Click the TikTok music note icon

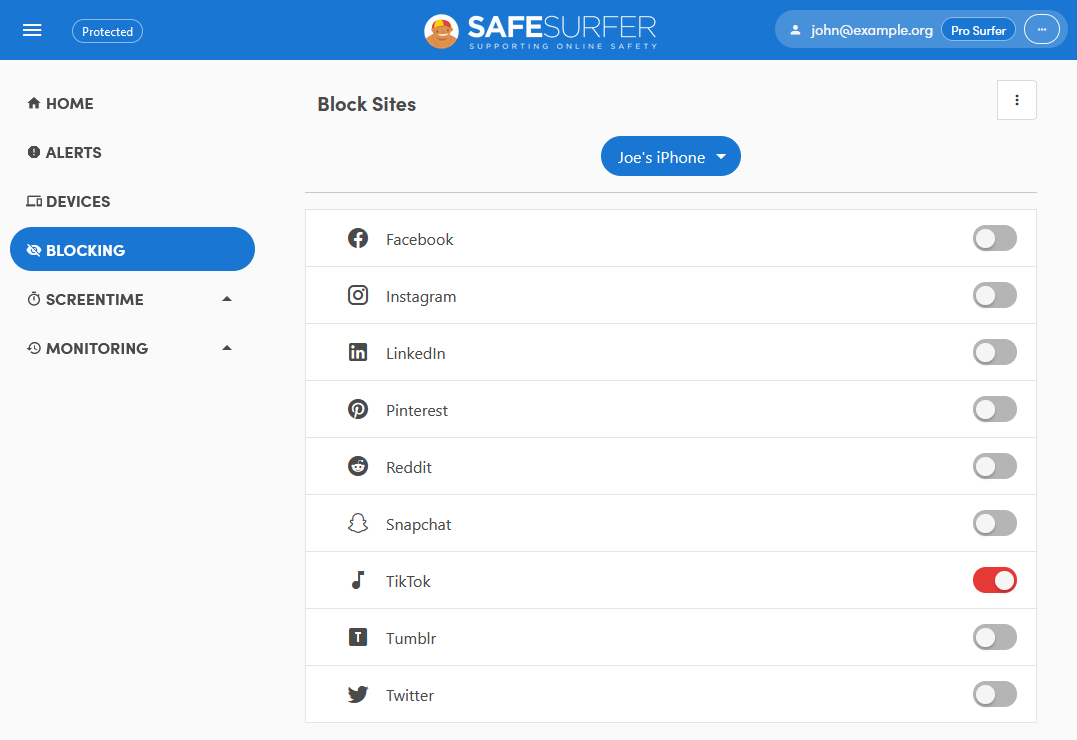point(358,580)
